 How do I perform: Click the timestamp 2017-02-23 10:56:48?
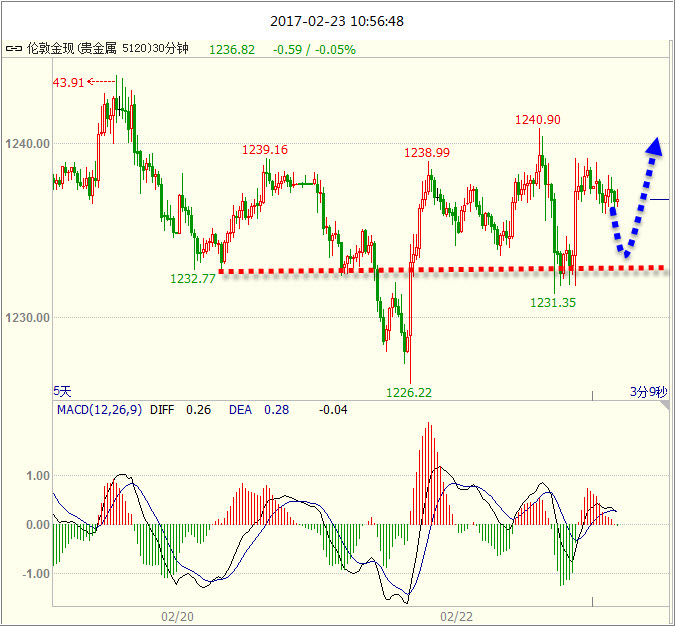coord(337,21)
